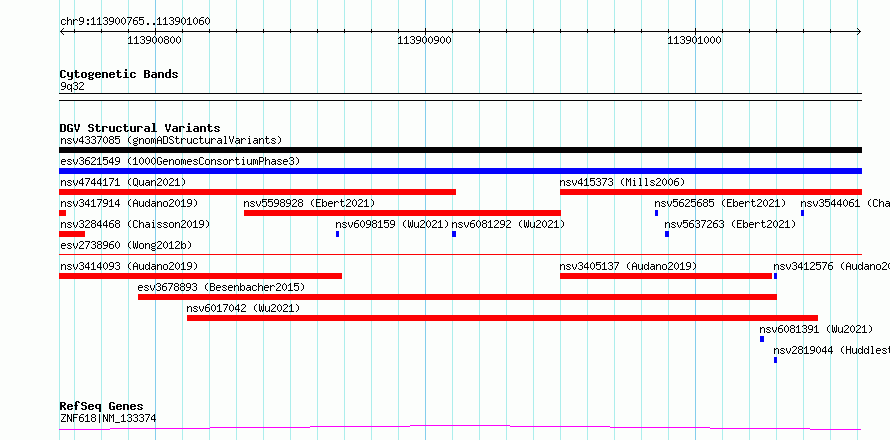Click the Cytogenetic Bands track heading
The width and height of the screenshot is (890, 440).
(x=119, y=74)
